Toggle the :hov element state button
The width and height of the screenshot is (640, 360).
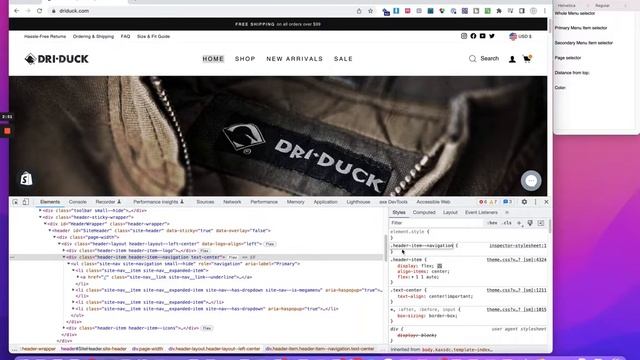(492, 223)
